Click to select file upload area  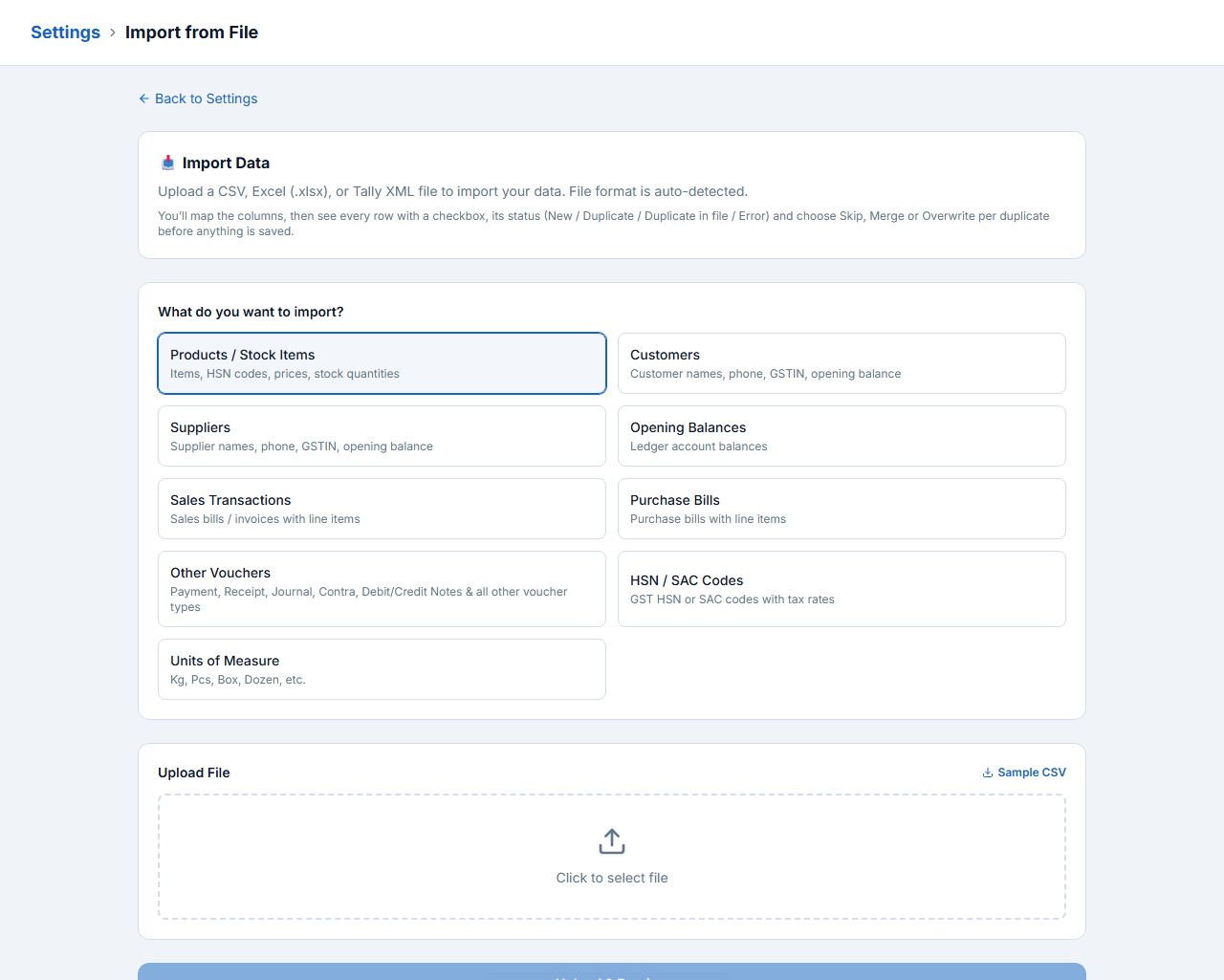point(612,857)
